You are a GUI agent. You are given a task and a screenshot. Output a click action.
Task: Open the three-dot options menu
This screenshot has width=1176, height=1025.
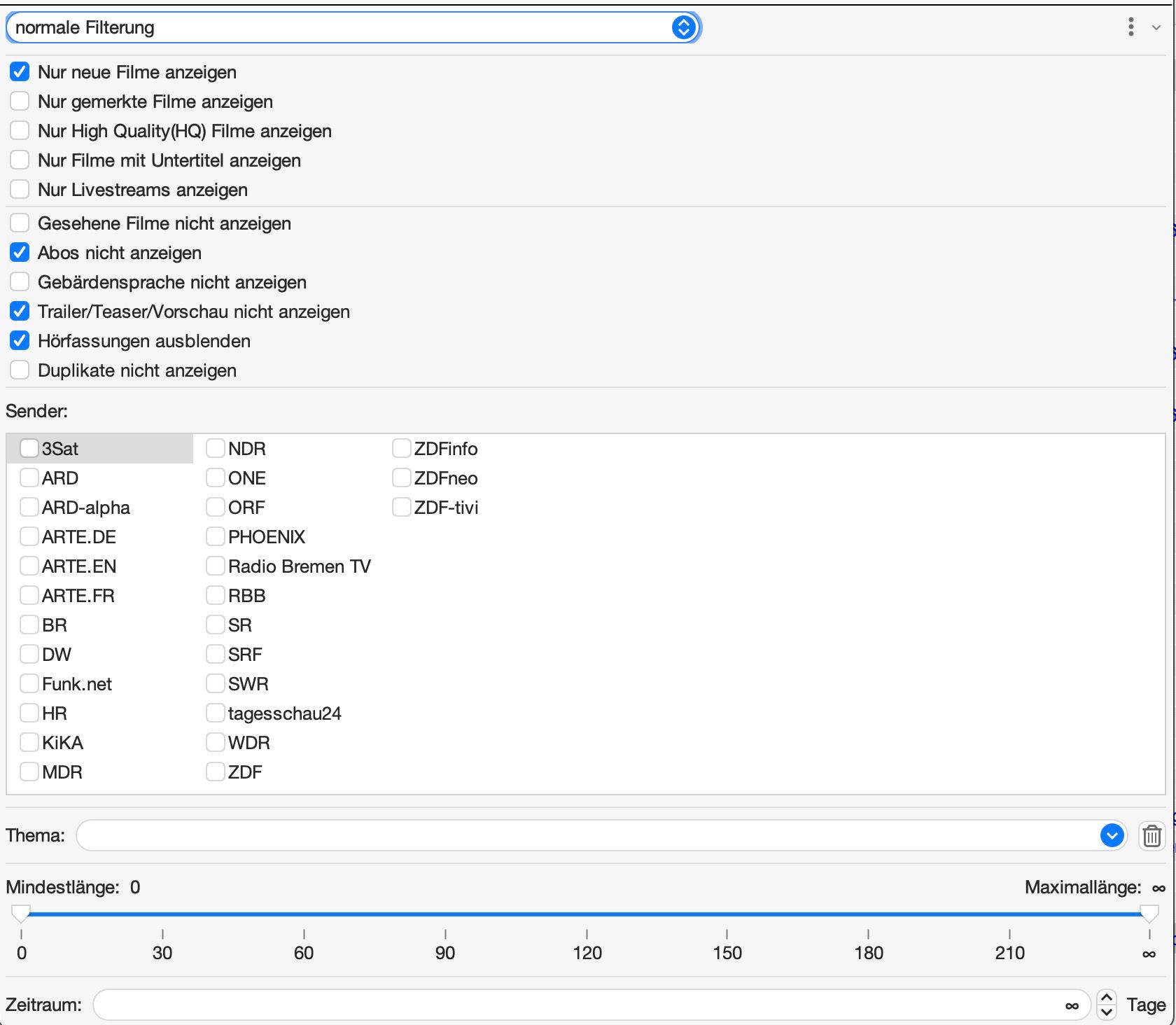(1130, 27)
